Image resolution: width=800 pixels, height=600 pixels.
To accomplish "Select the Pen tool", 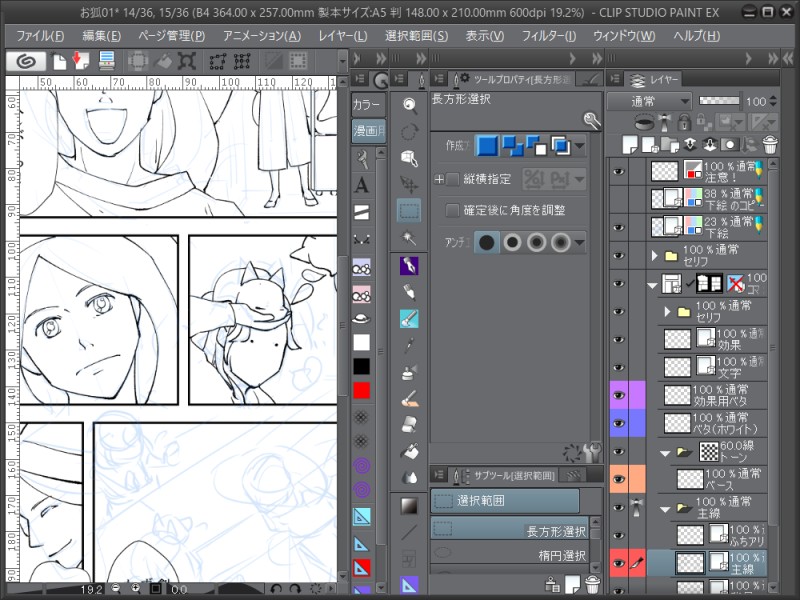I will tap(409, 266).
